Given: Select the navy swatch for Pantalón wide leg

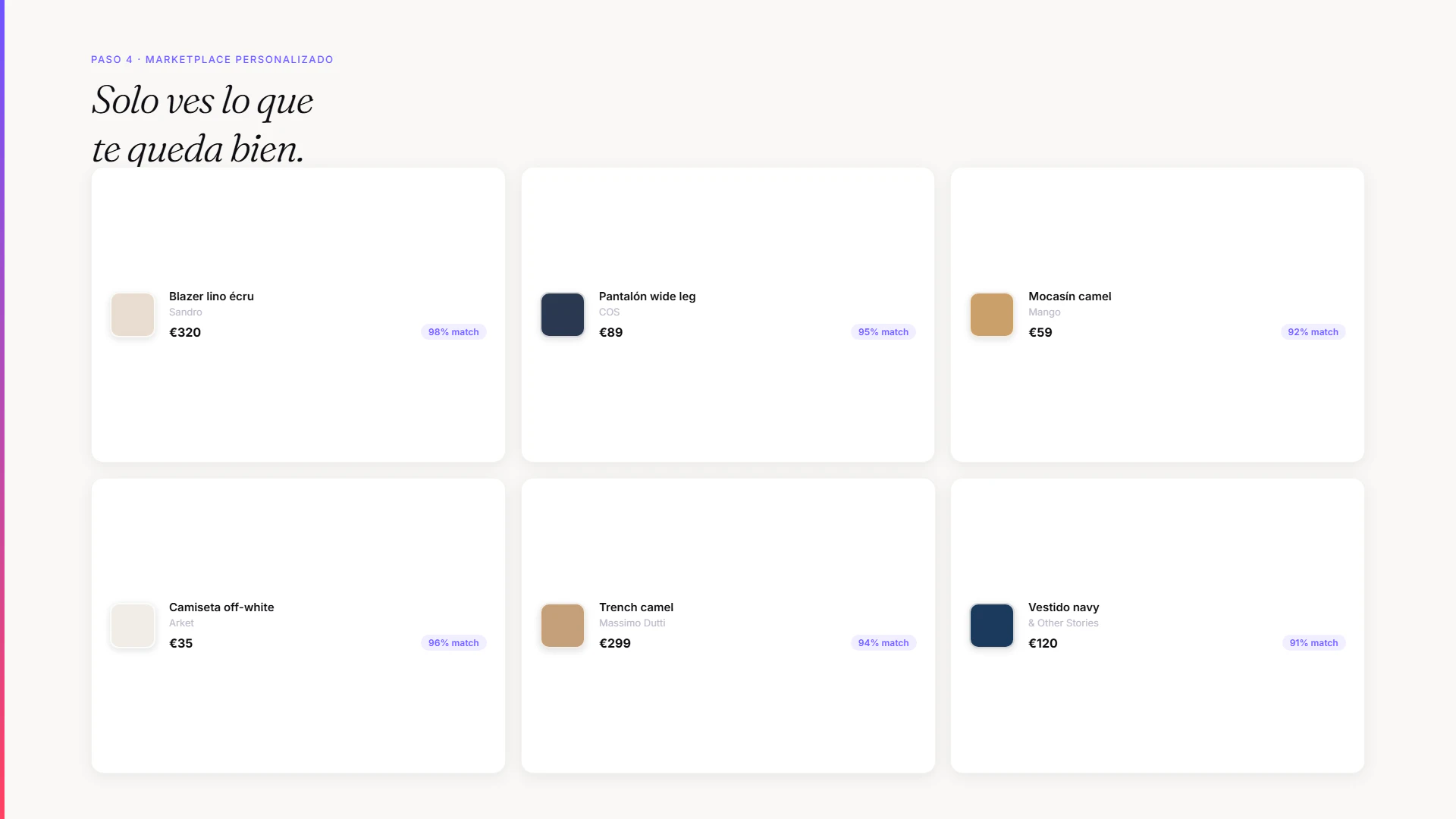Looking at the screenshot, I should pyautogui.click(x=563, y=315).
